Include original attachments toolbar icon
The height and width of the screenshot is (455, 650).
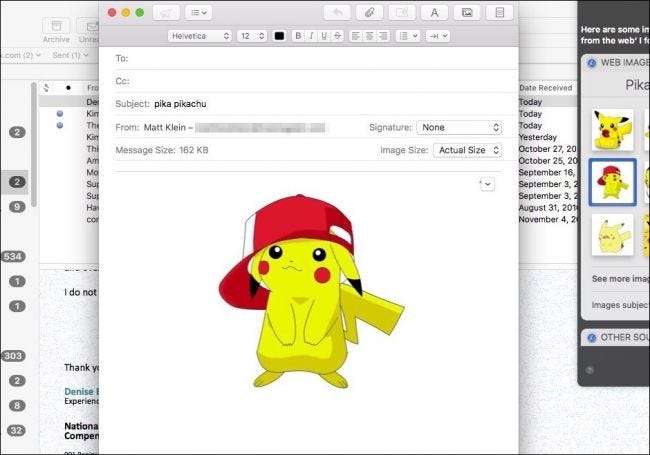pos(402,12)
